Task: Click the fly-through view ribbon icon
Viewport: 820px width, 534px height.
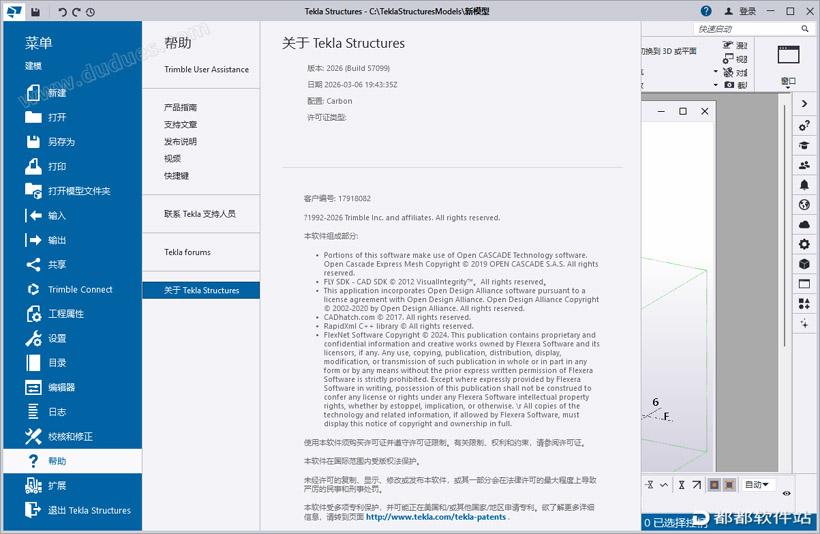Action: (x=728, y=45)
